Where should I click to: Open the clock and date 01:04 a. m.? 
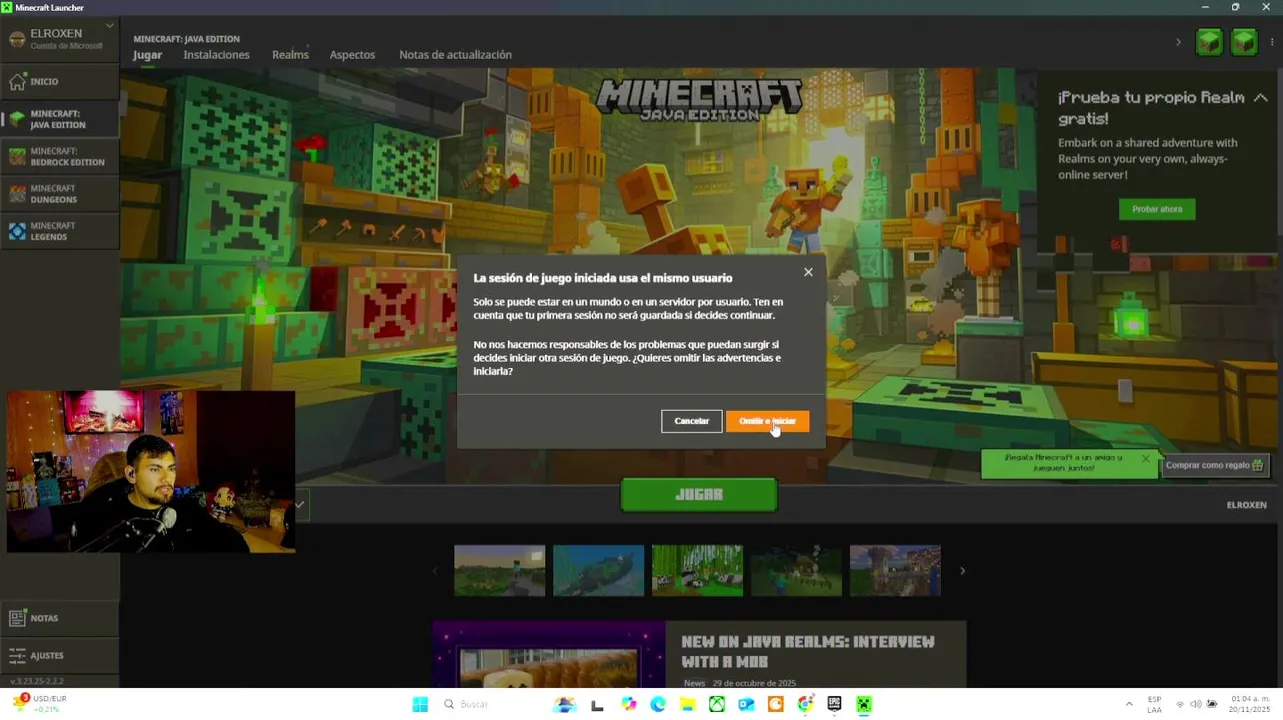coord(1250,704)
